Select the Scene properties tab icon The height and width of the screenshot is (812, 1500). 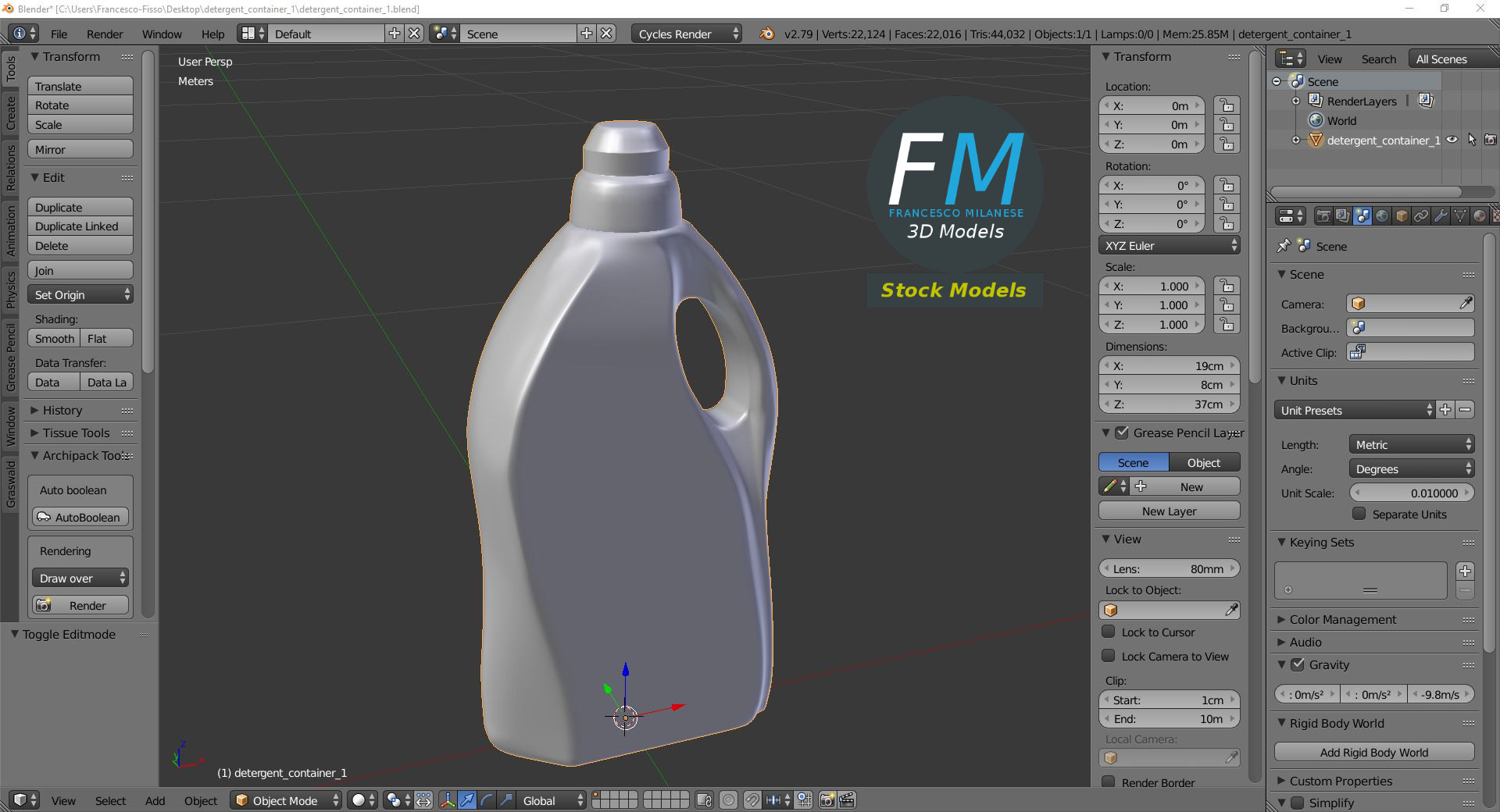[x=1362, y=216]
